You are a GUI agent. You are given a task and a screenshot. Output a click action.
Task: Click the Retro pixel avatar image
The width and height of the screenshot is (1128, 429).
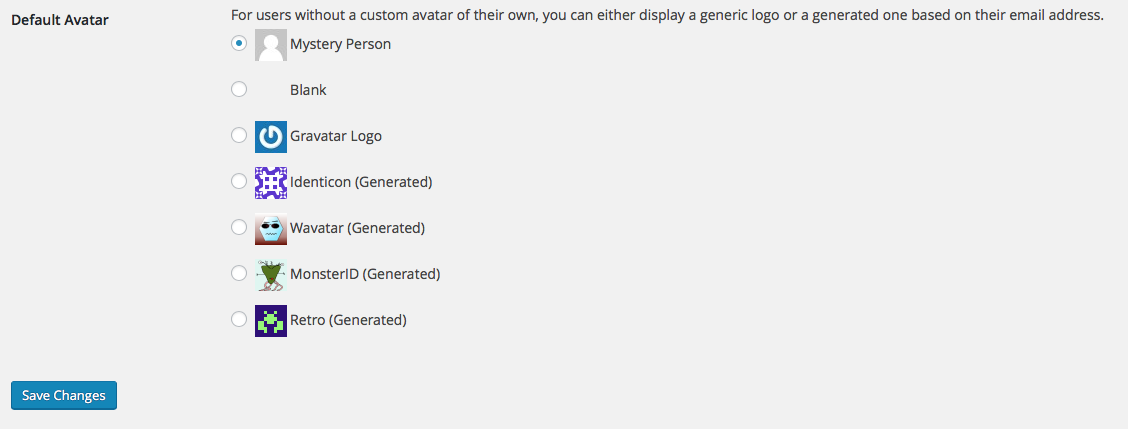point(271,321)
